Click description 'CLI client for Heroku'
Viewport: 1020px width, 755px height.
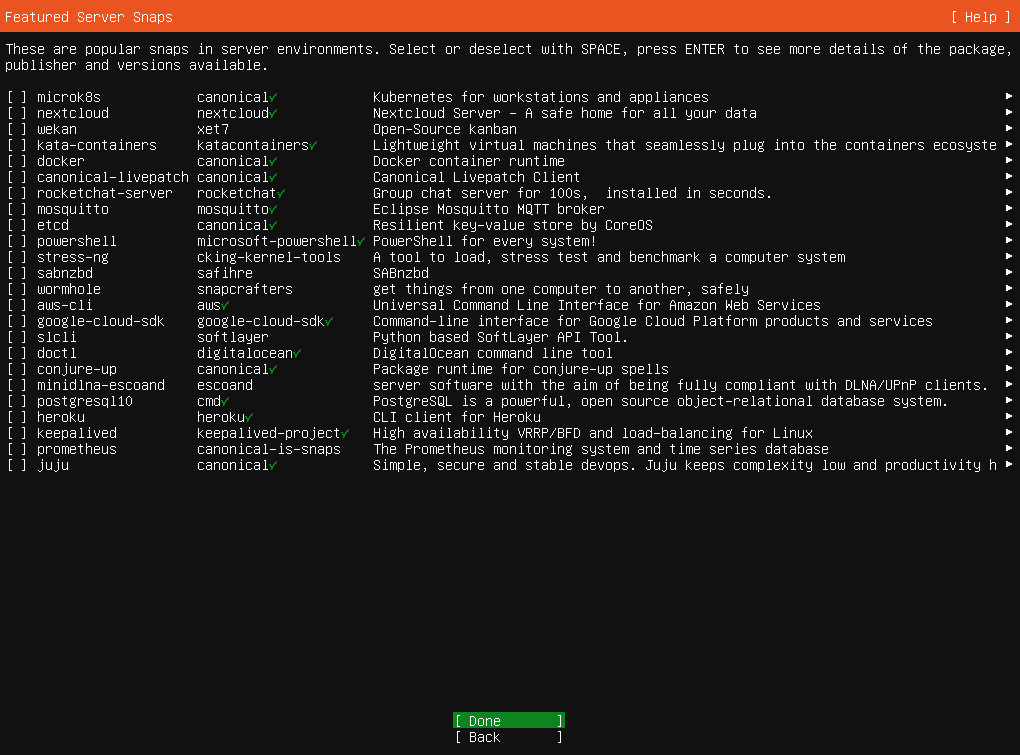pos(457,417)
